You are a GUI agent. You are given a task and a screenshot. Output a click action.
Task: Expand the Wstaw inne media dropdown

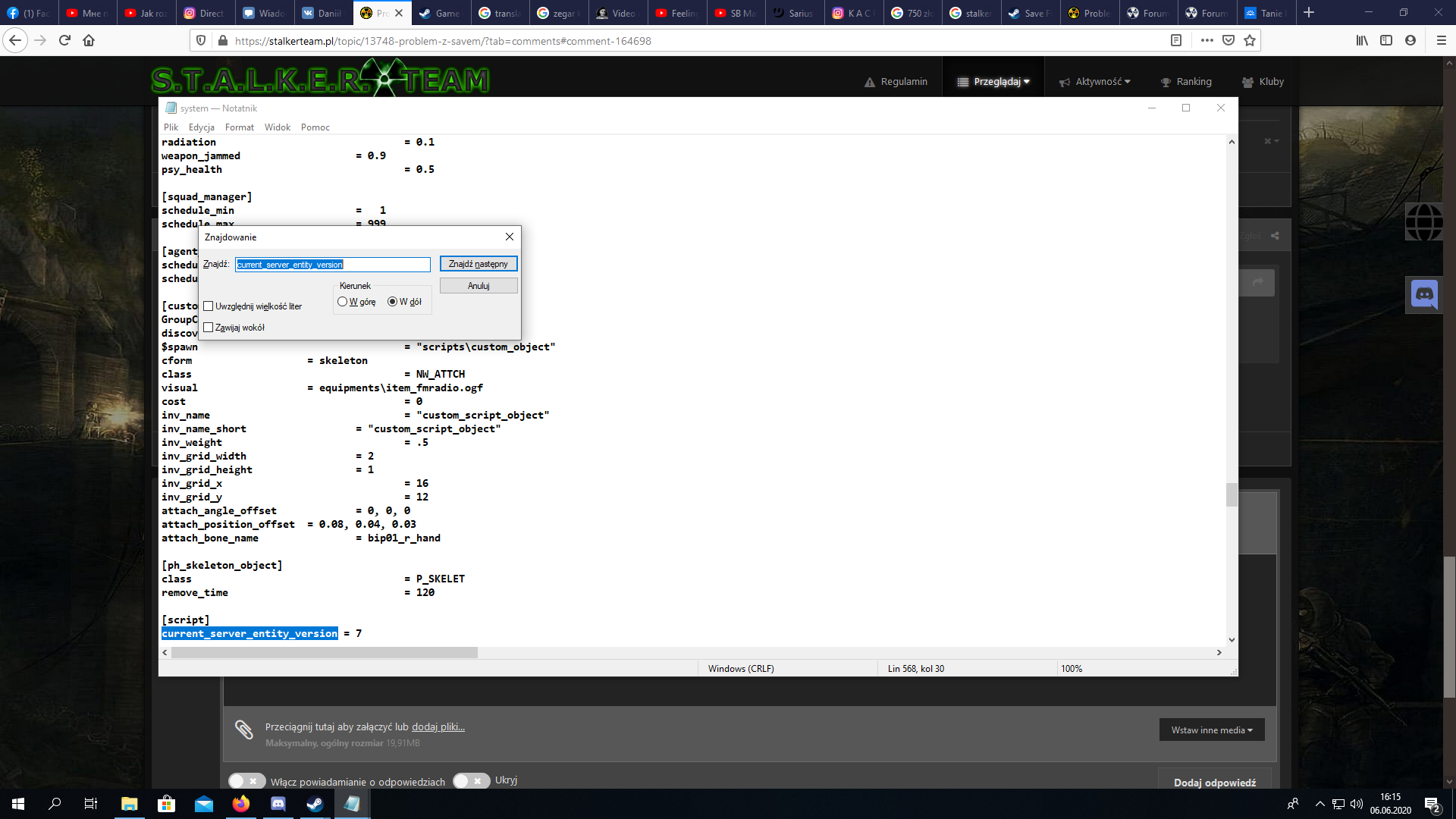[1211, 730]
